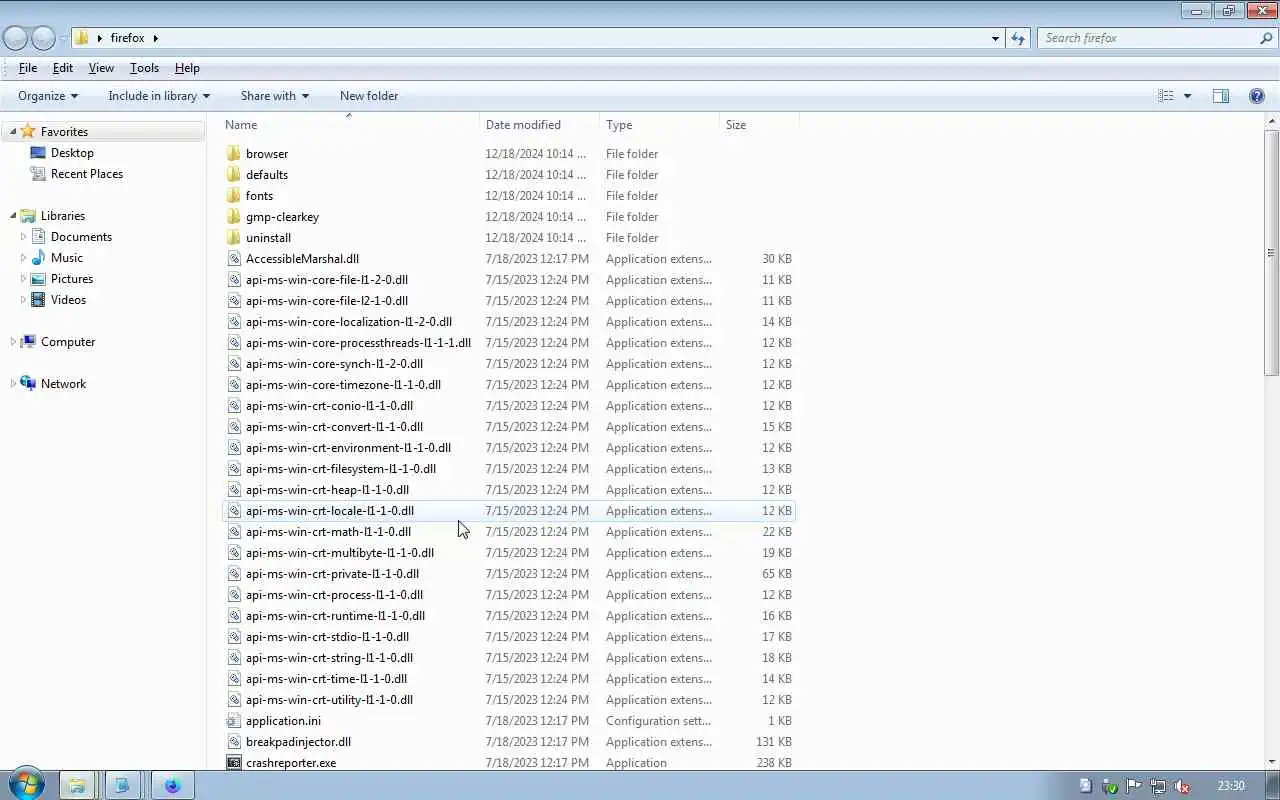Click the Recent Places icon
The width and height of the screenshot is (1280, 800).
pos(38,173)
